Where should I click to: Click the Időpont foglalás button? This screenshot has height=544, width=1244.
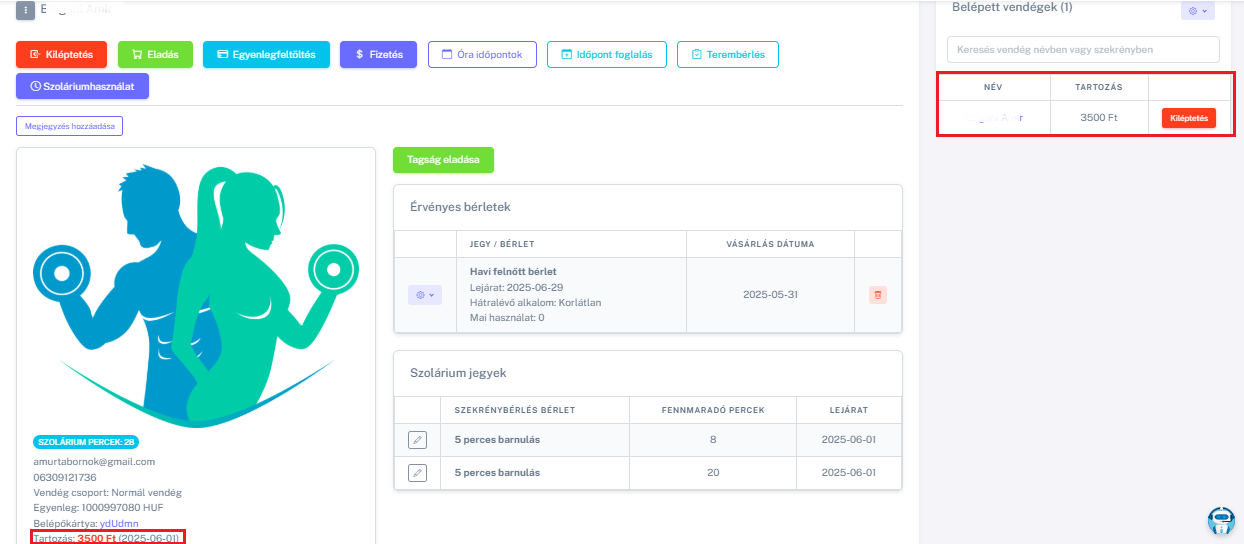(x=606, y=54)
